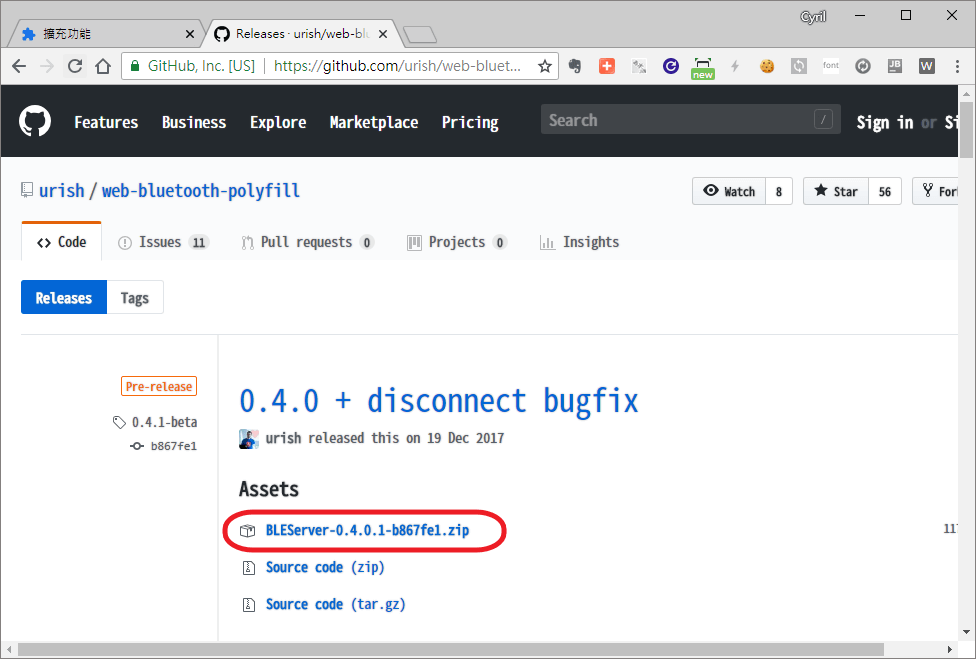
Task: Click the vertical scrollbar down arrow
Action: pyautogui.click(x=966, y=632)
